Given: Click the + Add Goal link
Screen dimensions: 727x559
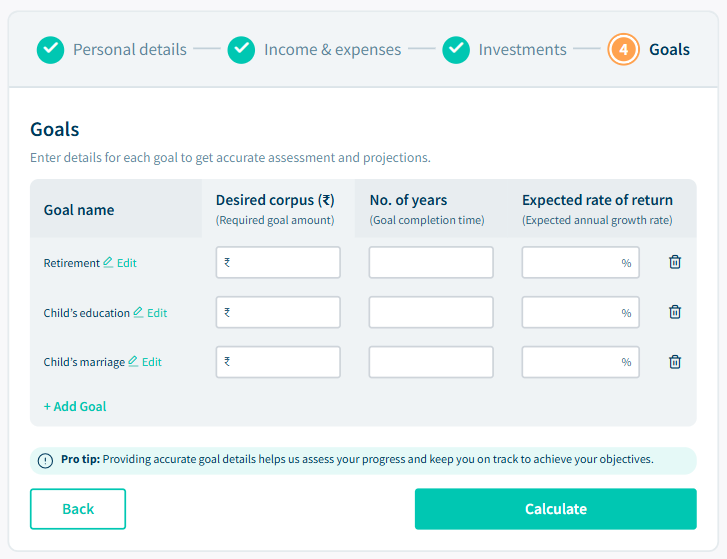Looking at the screenshot, I should (x=75, y=406).
